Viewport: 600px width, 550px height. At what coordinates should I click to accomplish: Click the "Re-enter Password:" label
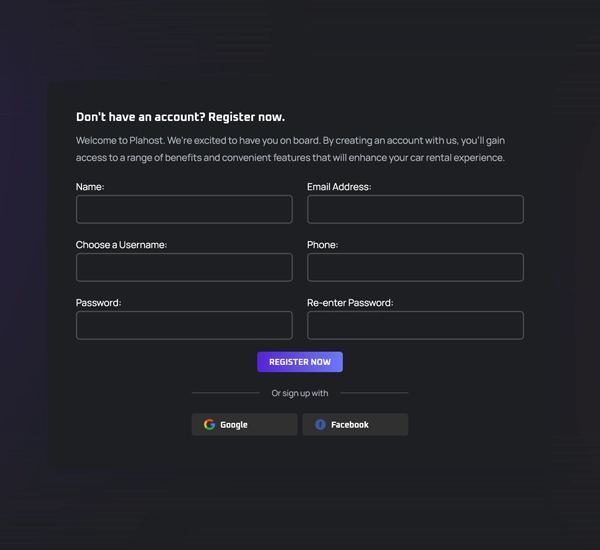click(x=350, y=303)
